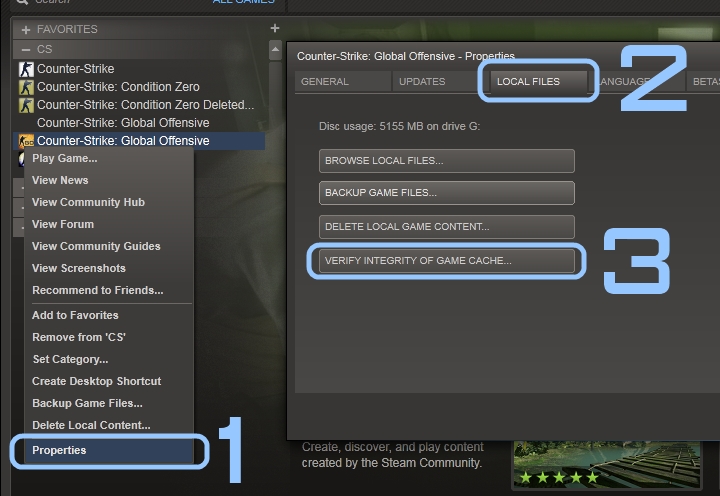Click BACKUP GAME FILES button
This screenshot has width=720, height=496.
[x=447, y=193]
